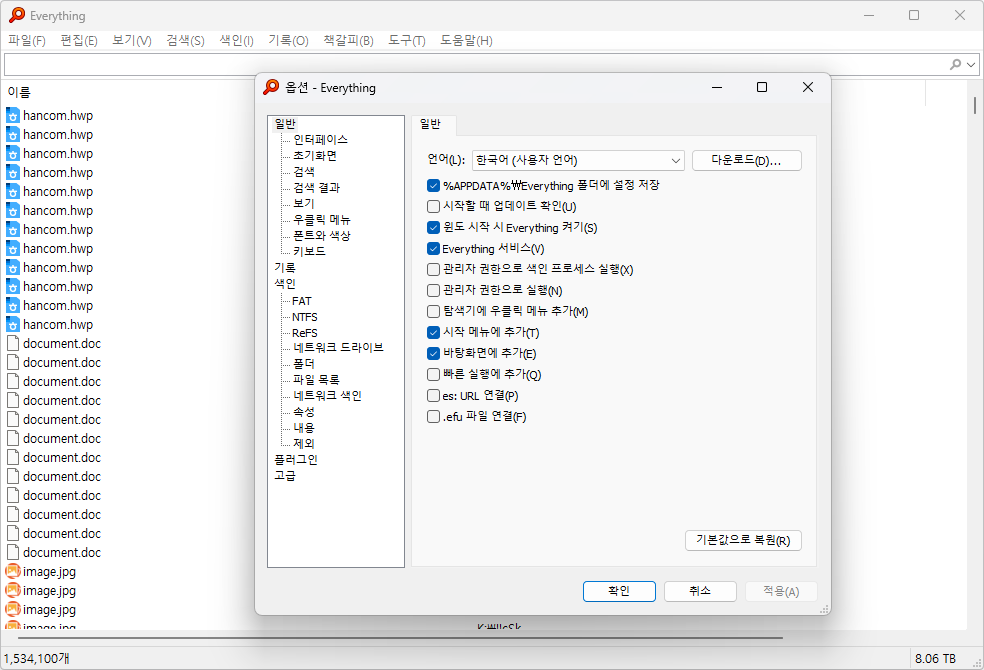
Task: Click 기본값으로 복원(R) button
Action: [x=743, y=541]
